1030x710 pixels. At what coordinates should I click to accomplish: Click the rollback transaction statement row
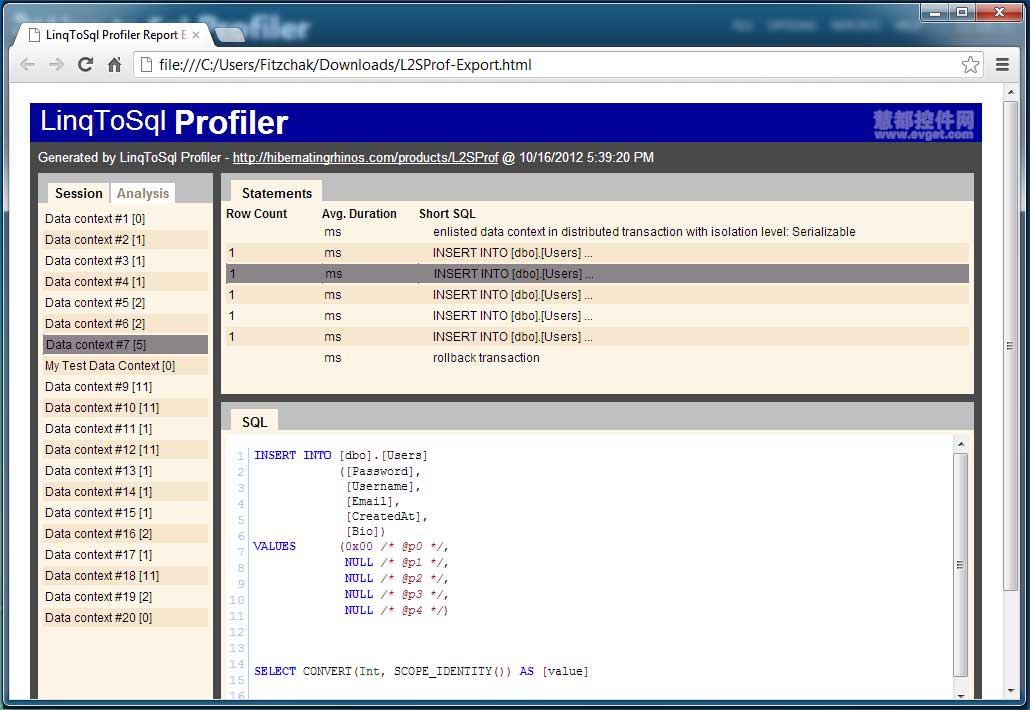[x=597, y=358]
